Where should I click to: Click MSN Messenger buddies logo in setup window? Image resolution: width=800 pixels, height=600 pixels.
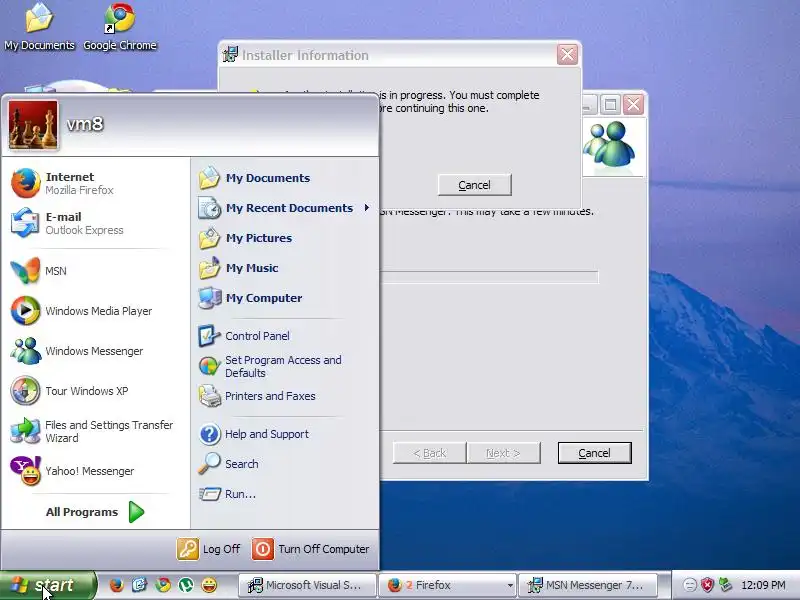pos(610,145)
